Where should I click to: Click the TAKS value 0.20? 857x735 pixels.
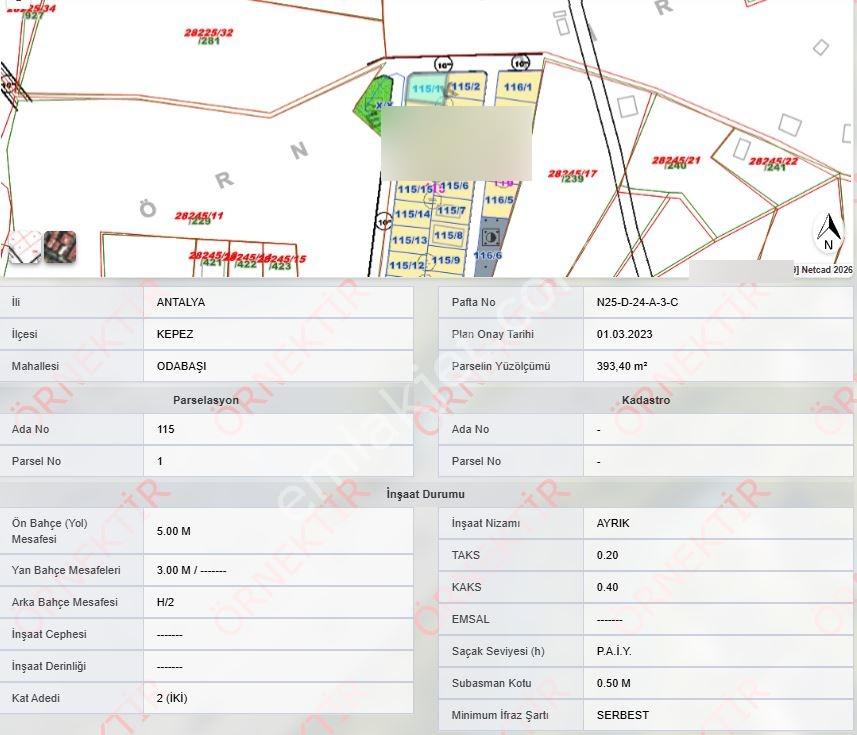[608, 555]
